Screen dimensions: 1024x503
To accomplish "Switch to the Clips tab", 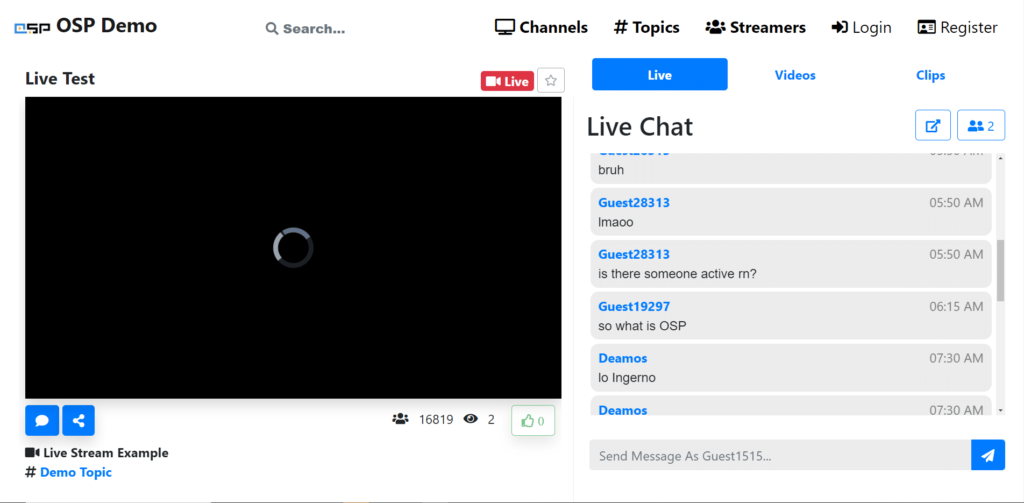I will (x=931, y=75).
